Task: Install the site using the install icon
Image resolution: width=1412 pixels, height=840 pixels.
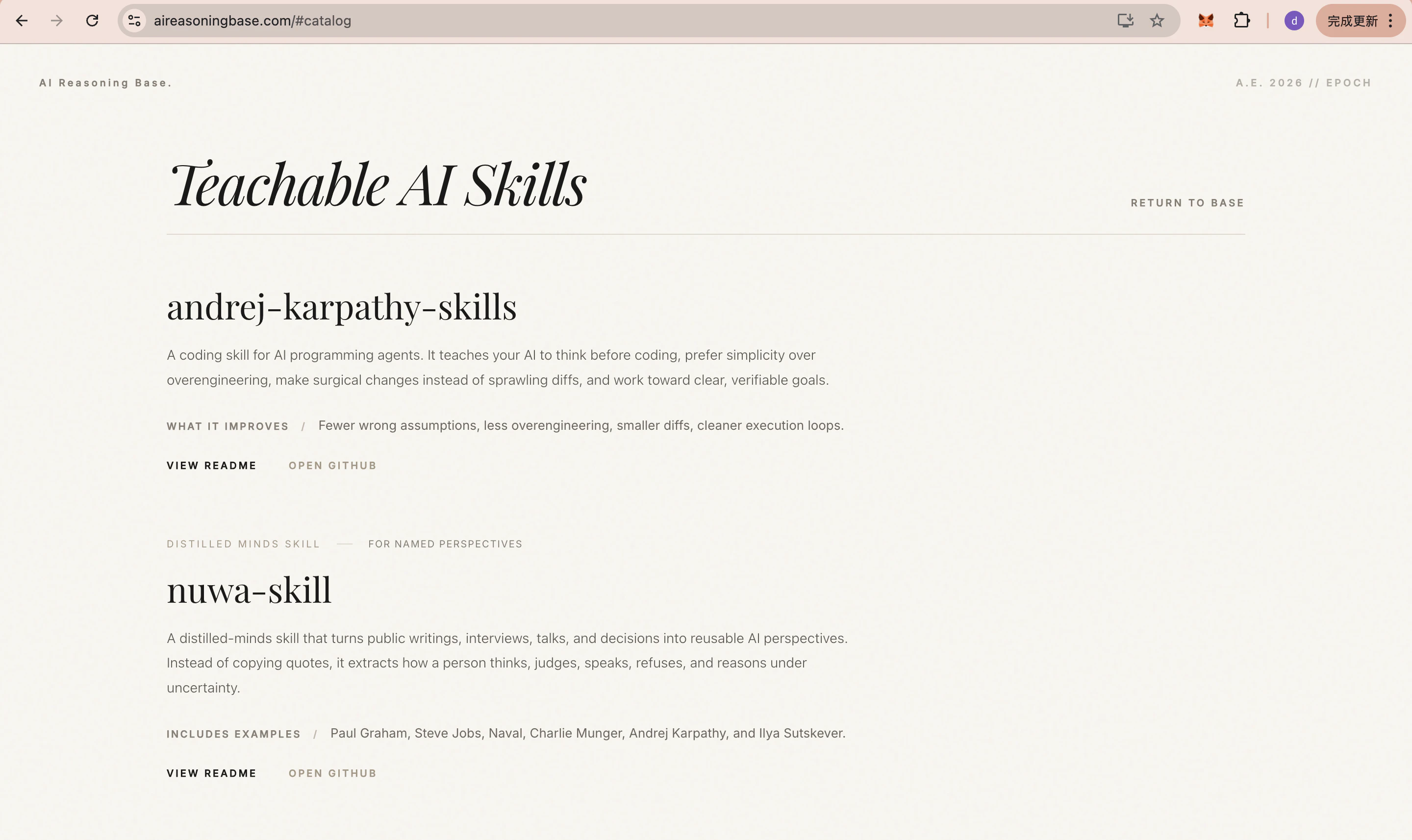Action: (1126, 21)
